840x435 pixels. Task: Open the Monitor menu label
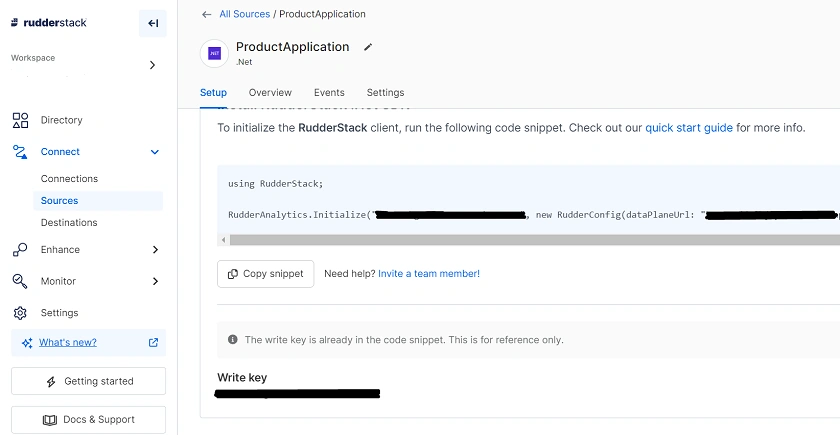[58, 281]
